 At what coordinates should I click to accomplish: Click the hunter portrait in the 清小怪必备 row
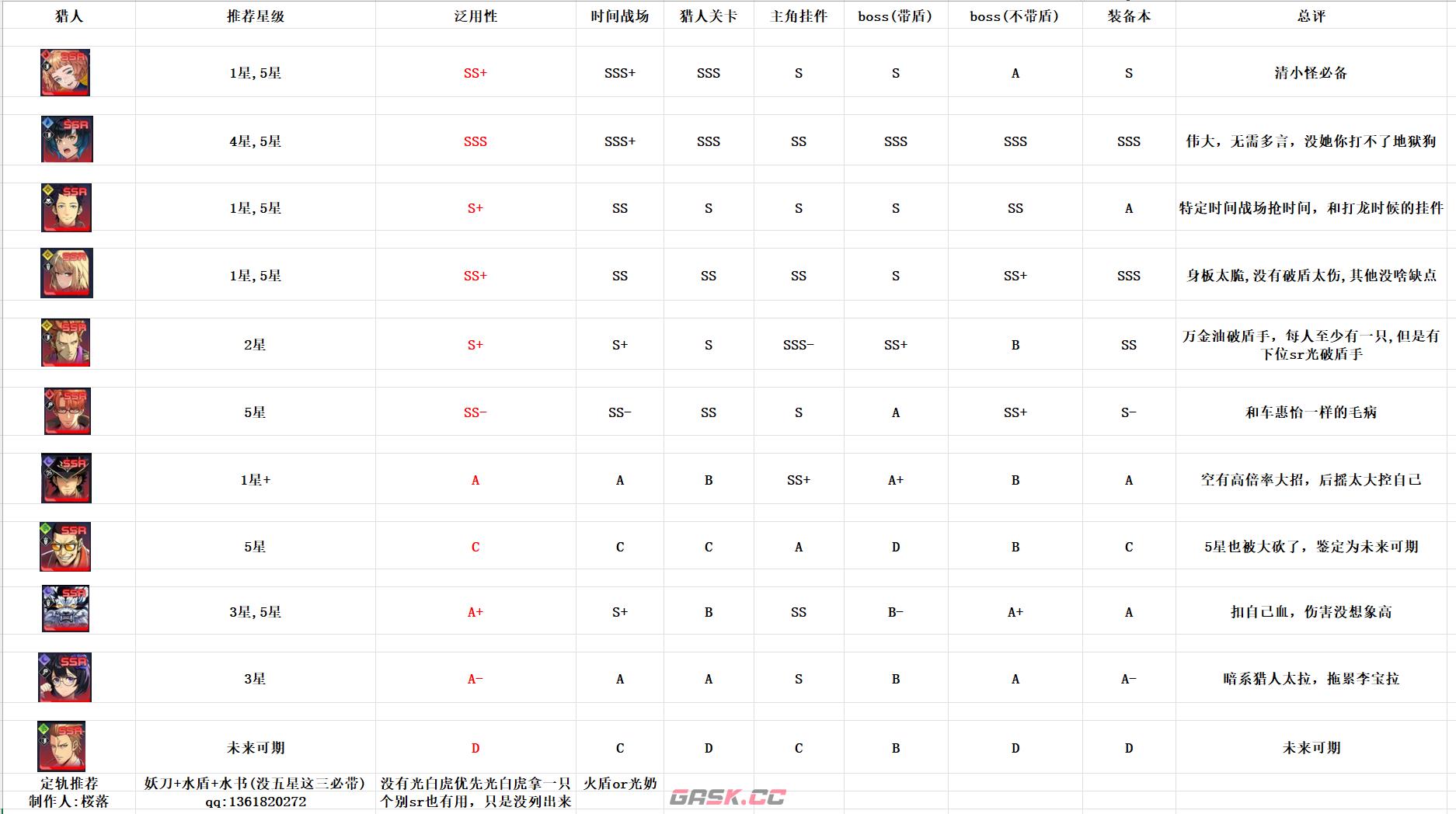point(65,72)
